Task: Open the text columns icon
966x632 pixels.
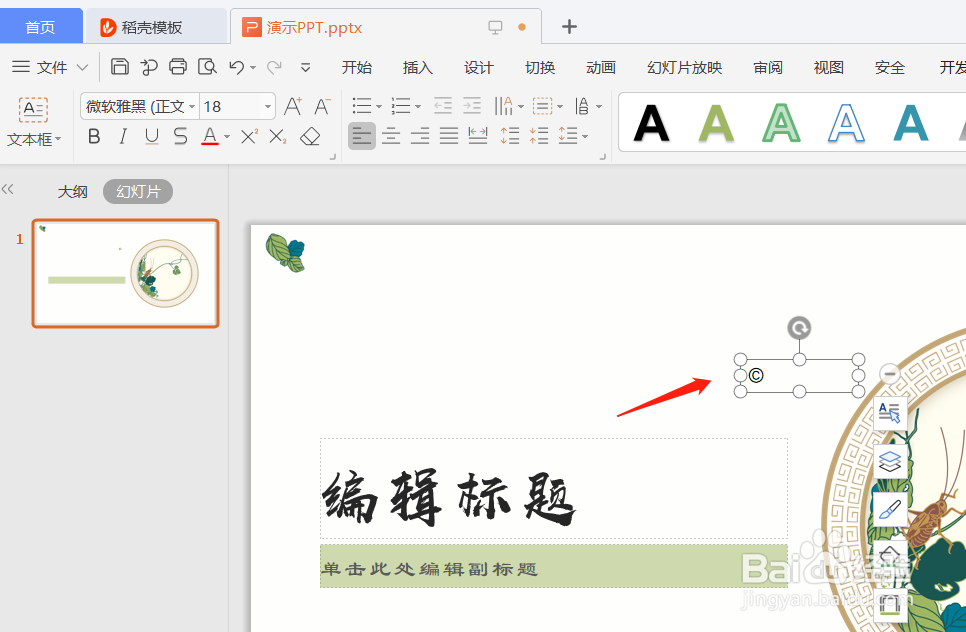Action: [505, 105]
